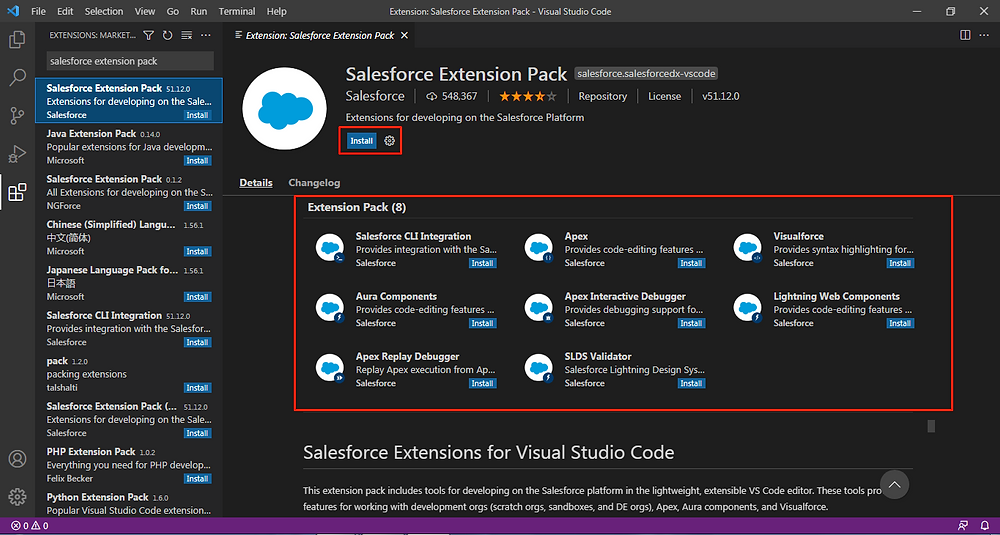Clear extensions search results icon
Viewport: 1000px width, 535px height.
pos(186,35)
